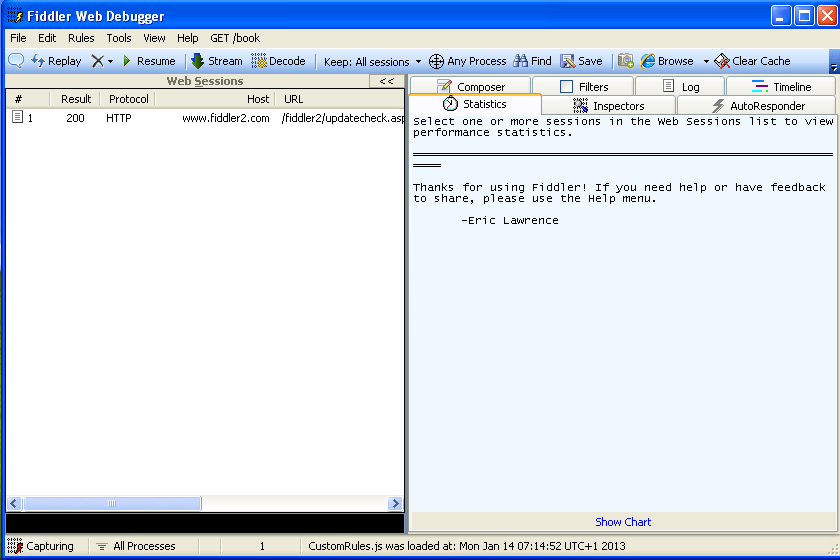Select session 1 document icon
Screen dimensions: 840x560
point(18,117)
